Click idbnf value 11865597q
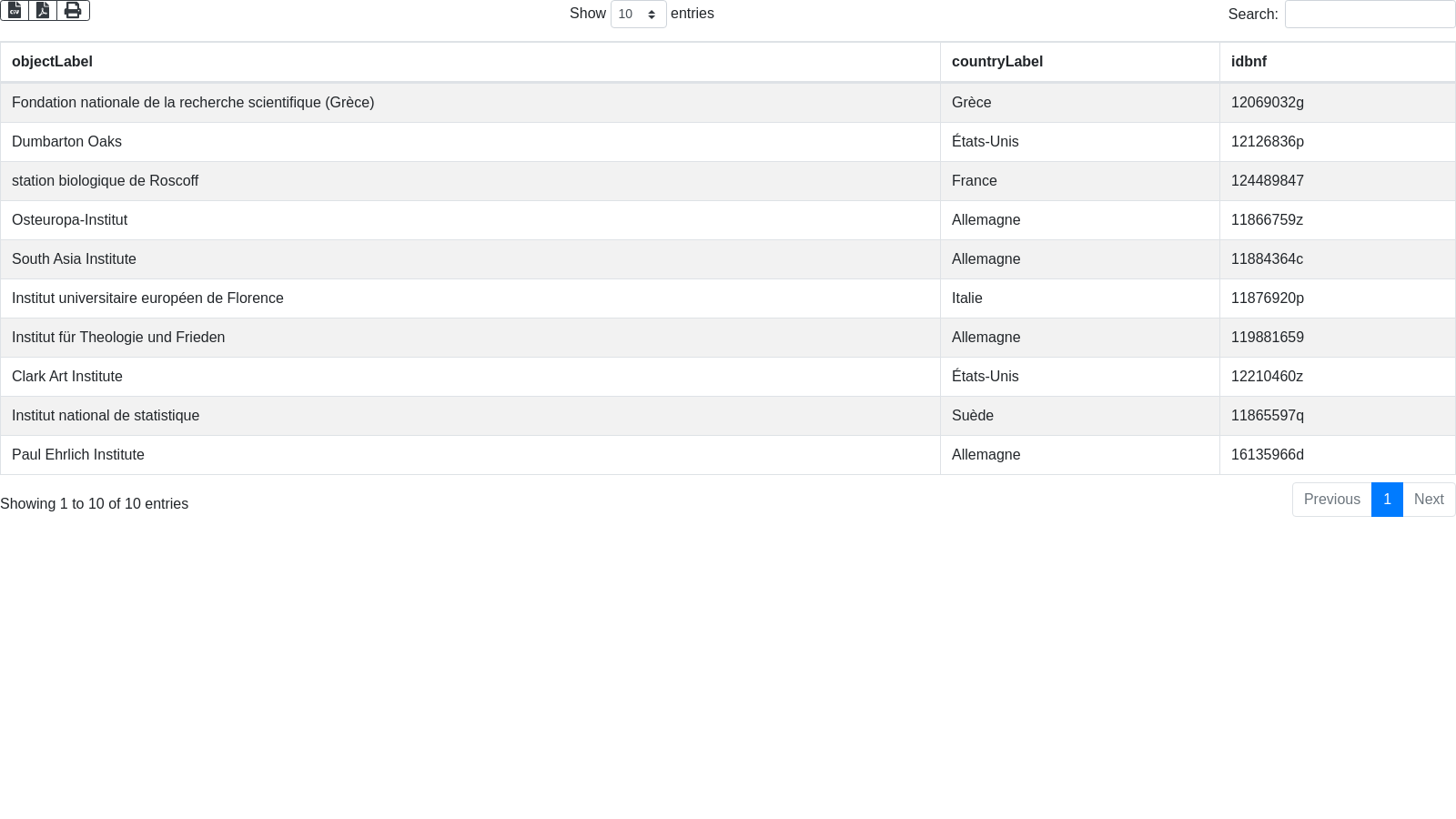 pos(1338,416)
